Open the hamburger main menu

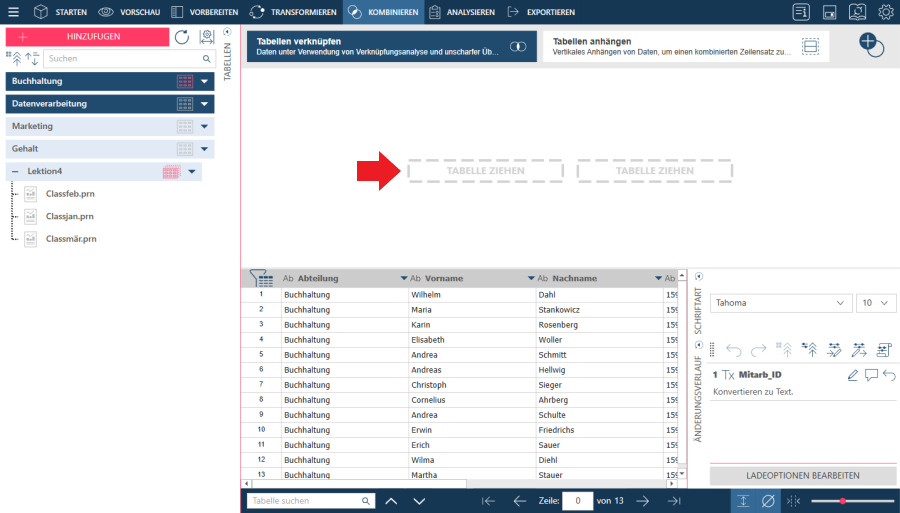(x=13, y=12)
